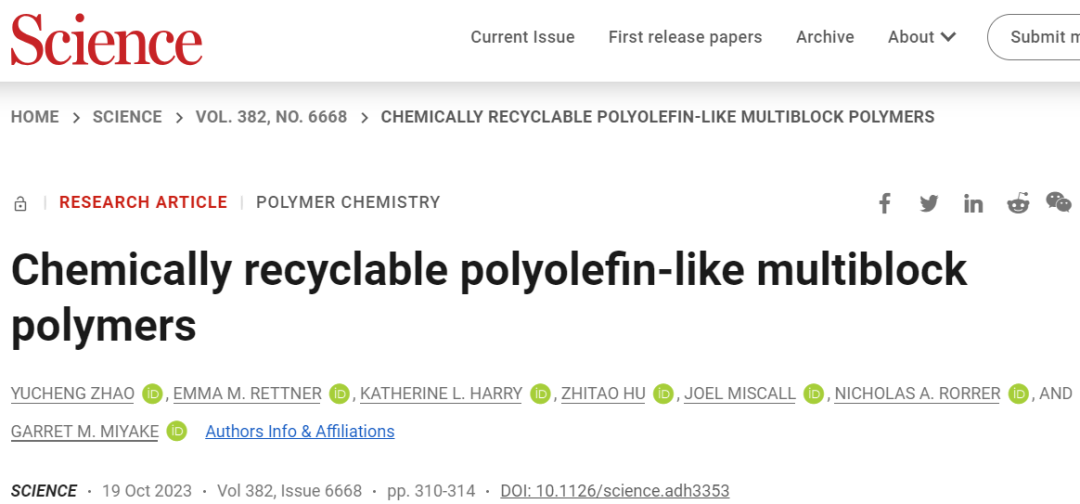
Task: Share article on LinkedIn
Action: click(x=973, y=203)
